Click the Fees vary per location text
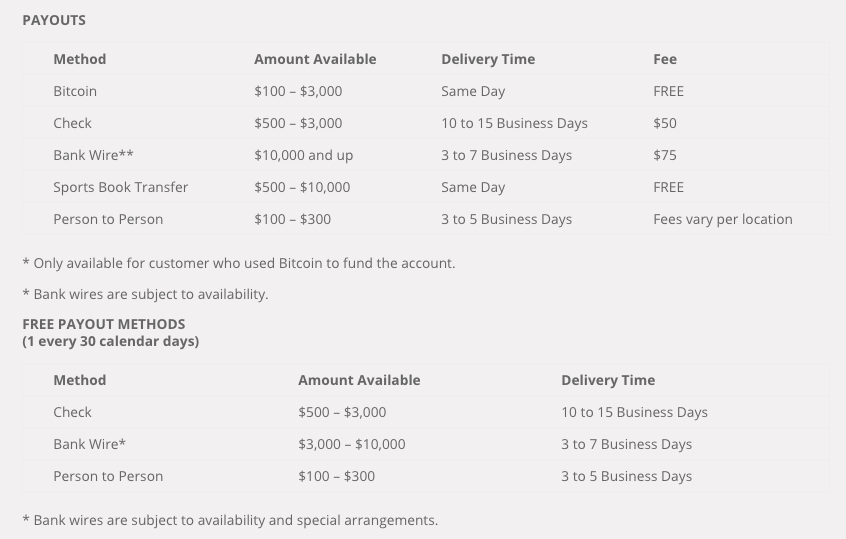846x539 pixels. point(722,220)
